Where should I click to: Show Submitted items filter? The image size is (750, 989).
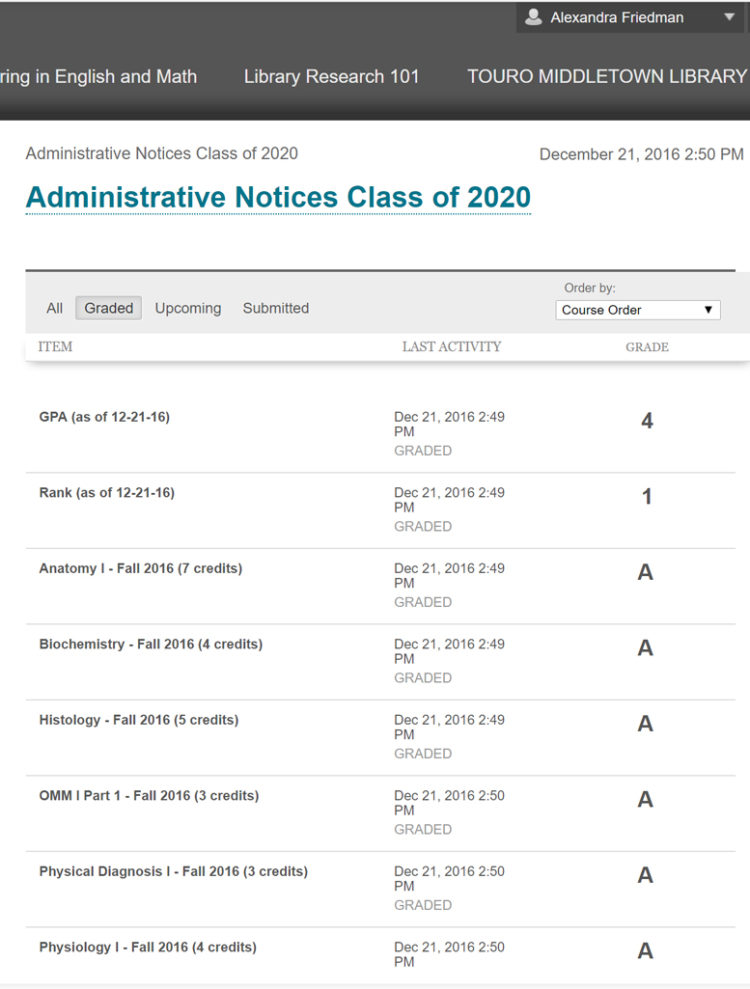point(276,308)
